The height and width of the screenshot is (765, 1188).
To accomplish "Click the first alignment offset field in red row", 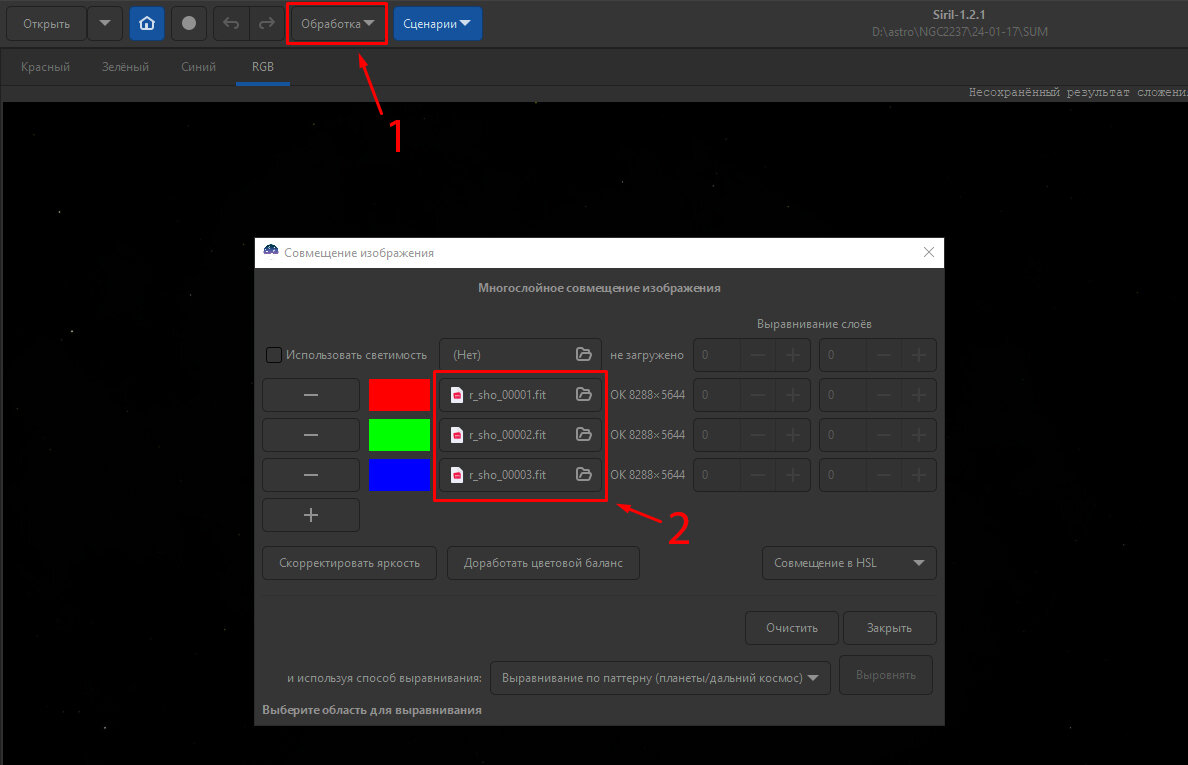I will [717, 395].
